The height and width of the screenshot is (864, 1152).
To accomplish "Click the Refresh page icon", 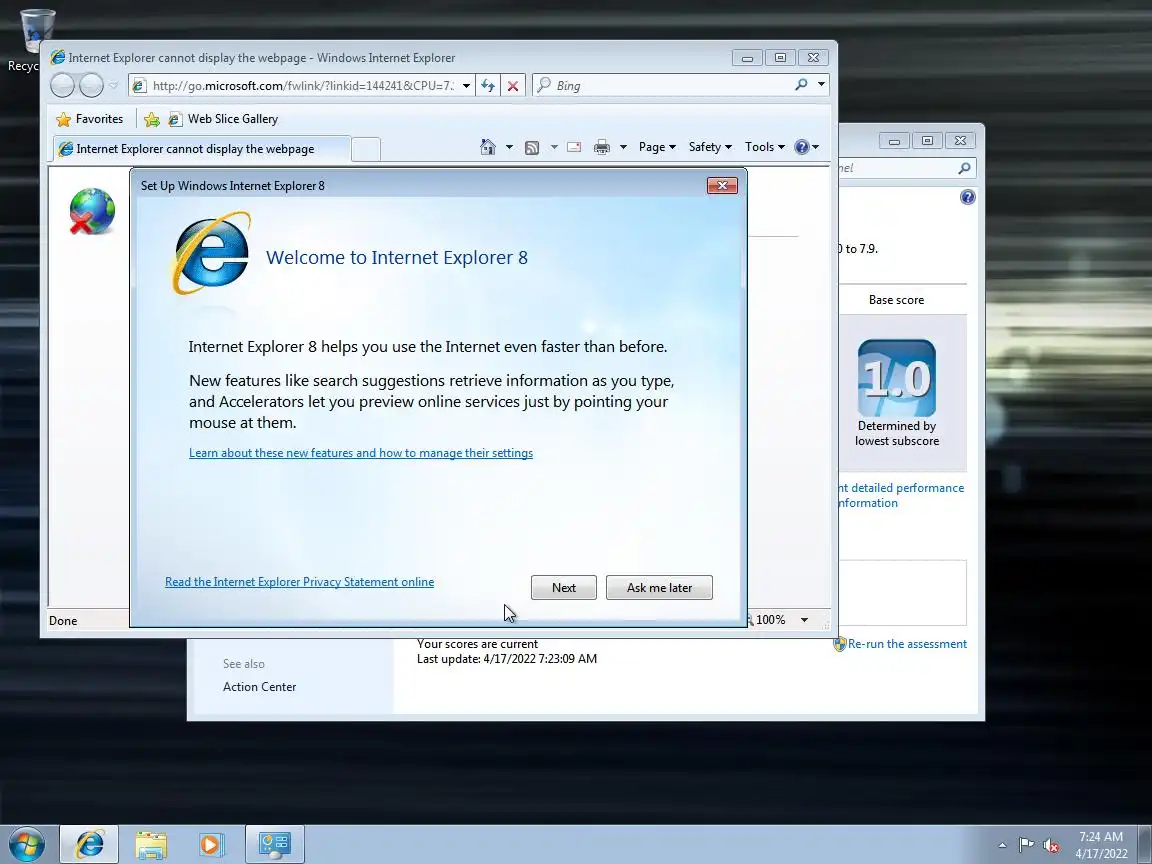I will pos(488,86).
